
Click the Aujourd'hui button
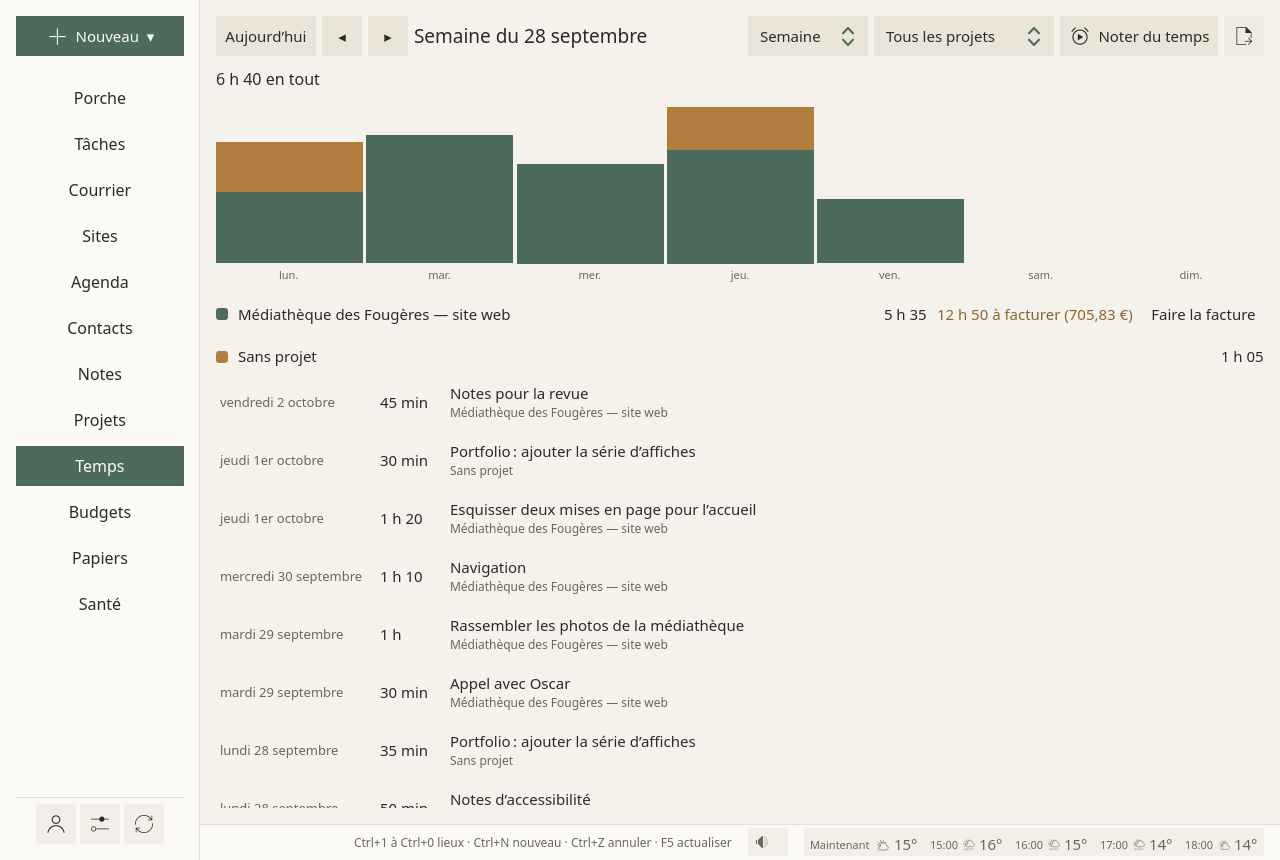tap(266, 36)
